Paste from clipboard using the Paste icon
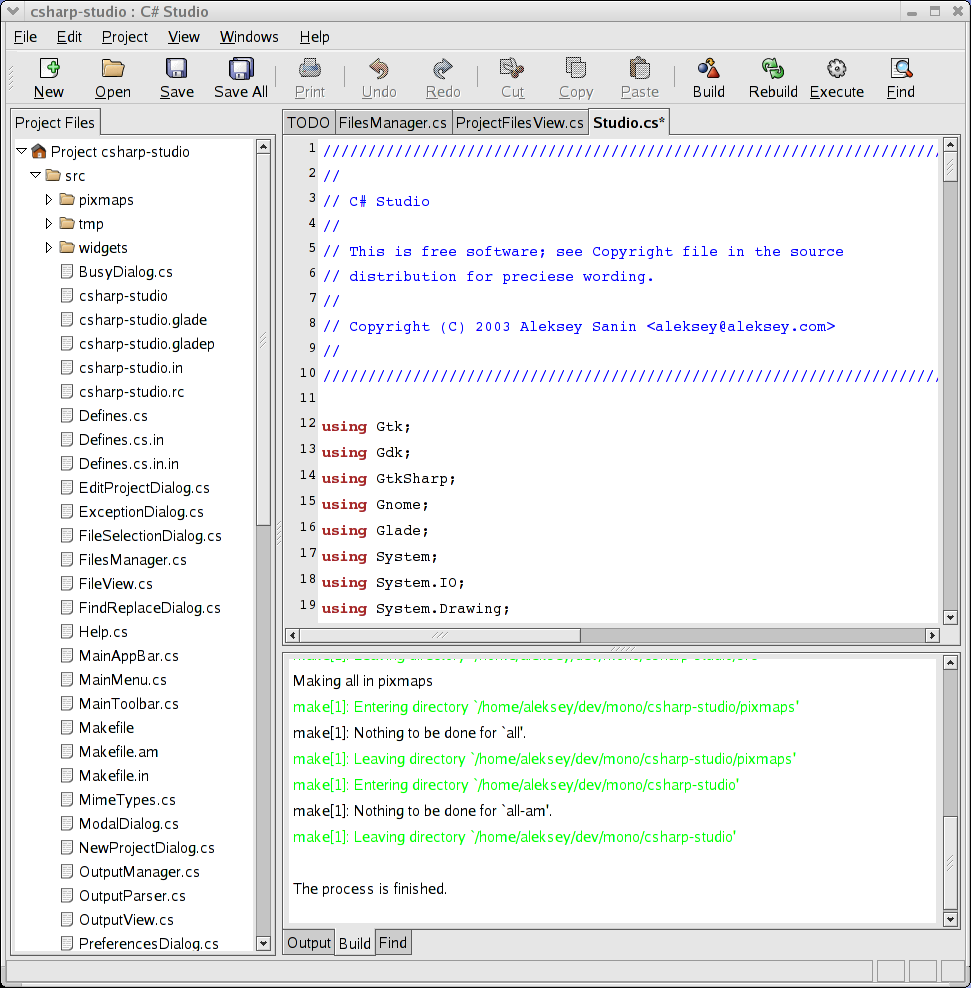971x988 pixels. 639,78
